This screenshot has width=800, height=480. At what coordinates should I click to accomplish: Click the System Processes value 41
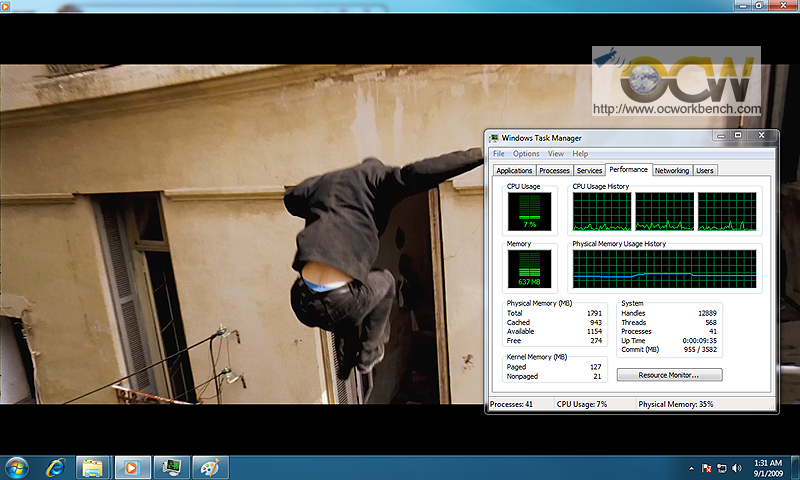point(713,331)
